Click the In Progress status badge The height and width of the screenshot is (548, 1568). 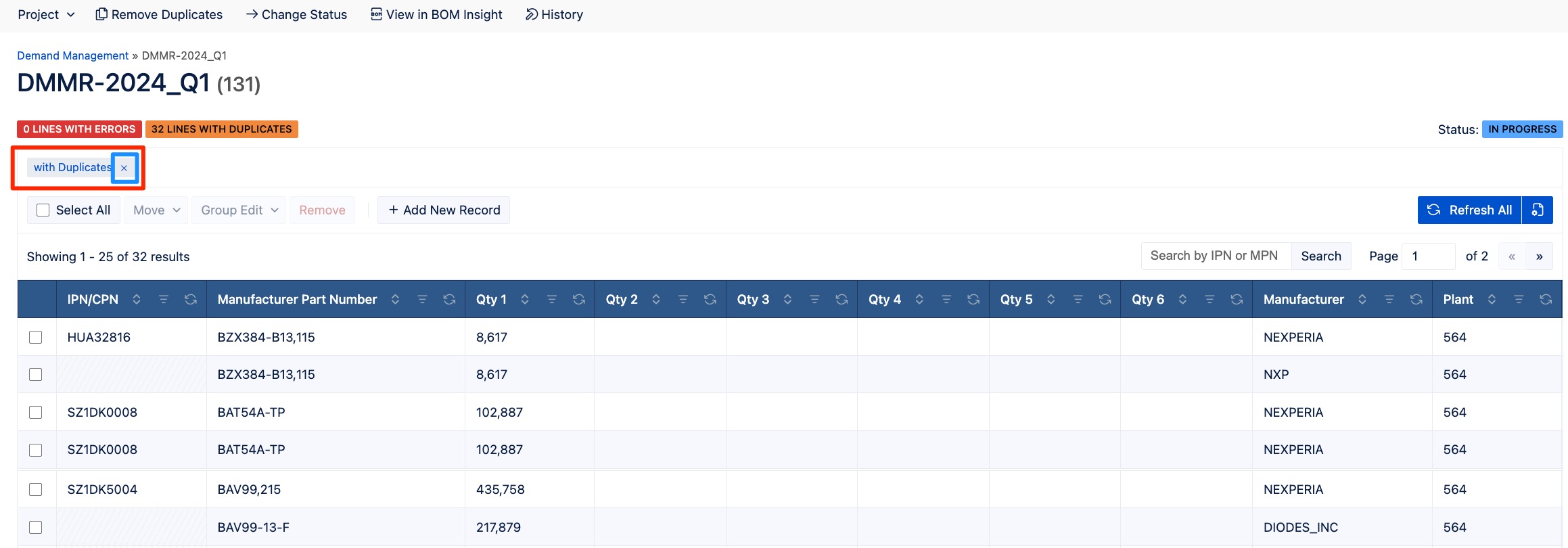pyautogui.click(x=1522, y=129)
